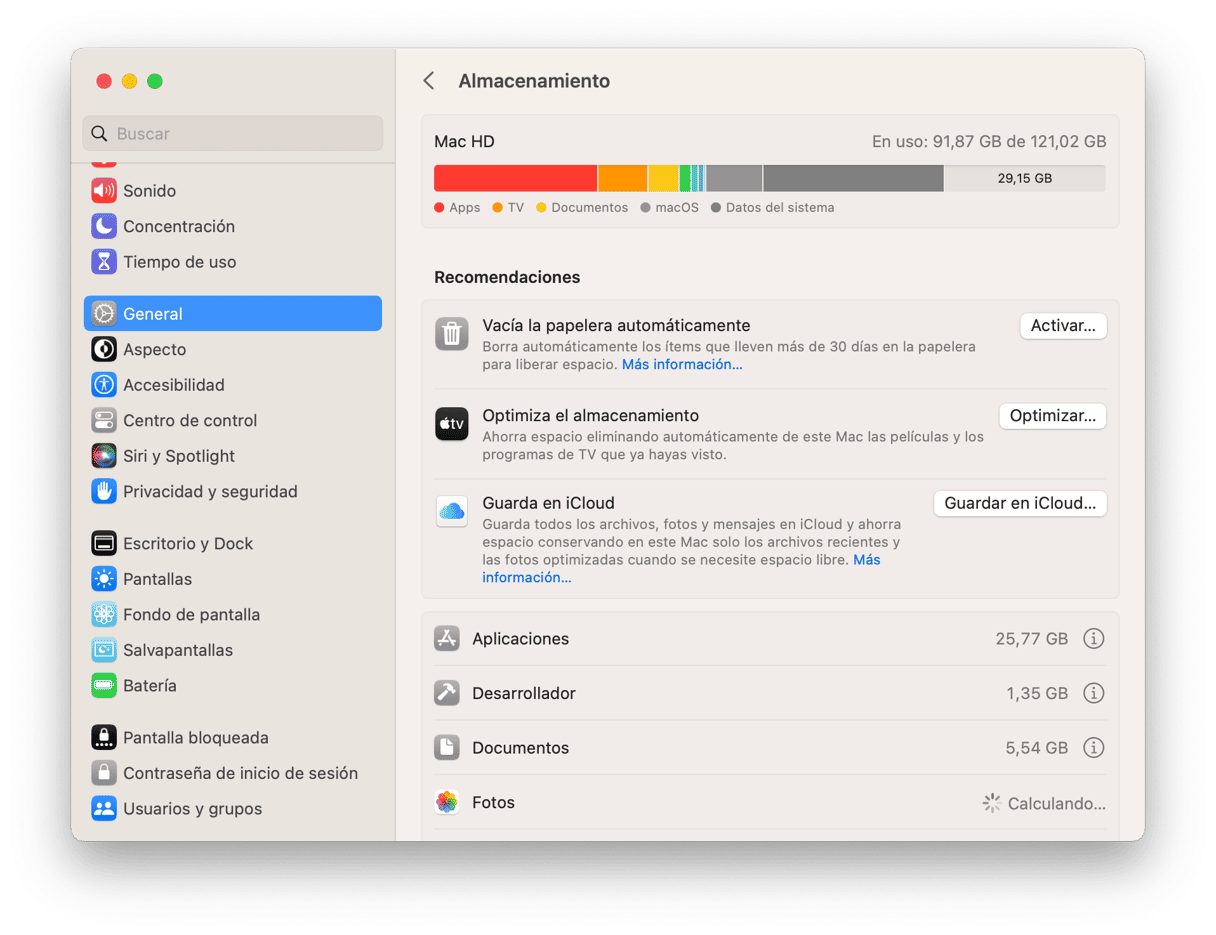Viewport: 1216px width, 935px height.
Task: Click the General gear icon
Action: click(x=104, y=314)
